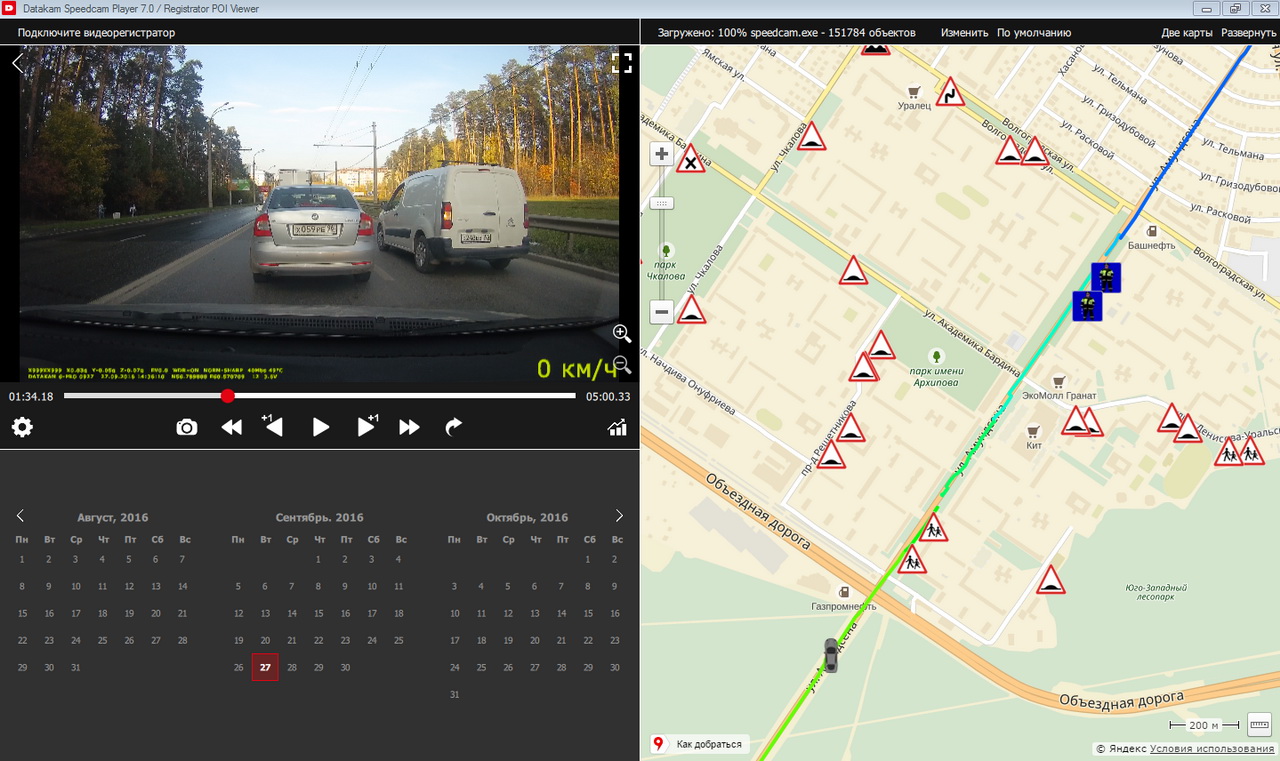Click the Как добраться button

point(698,744)
